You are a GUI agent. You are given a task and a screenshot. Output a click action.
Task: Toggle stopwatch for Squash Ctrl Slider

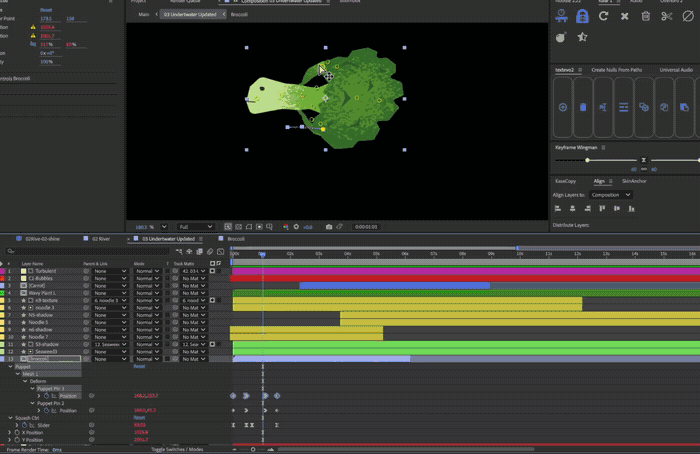pos(24,425)
